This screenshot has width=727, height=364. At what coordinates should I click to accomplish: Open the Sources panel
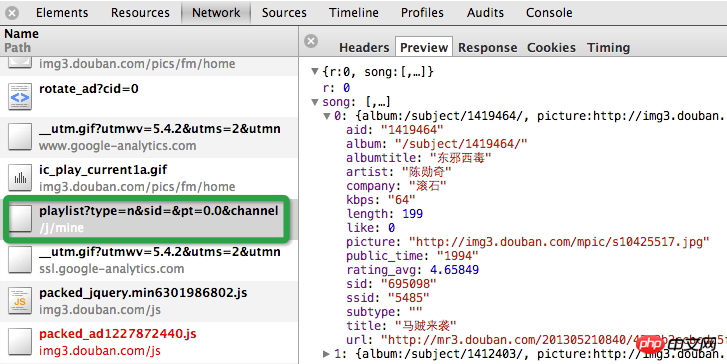coord(284,13)
